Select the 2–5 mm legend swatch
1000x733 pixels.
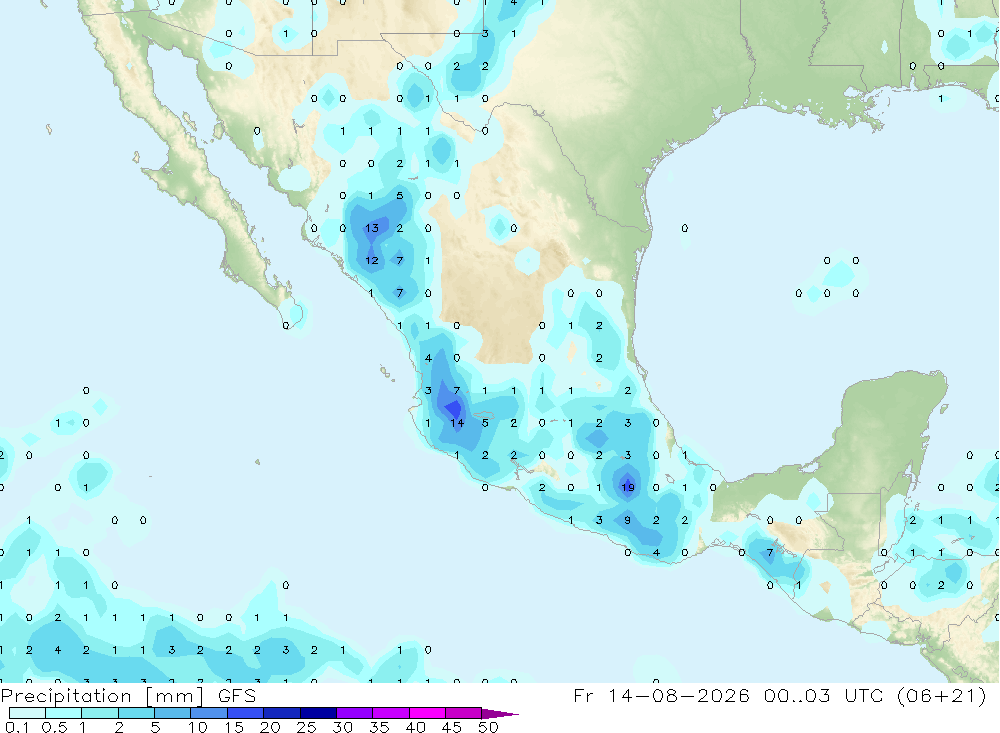136,713
